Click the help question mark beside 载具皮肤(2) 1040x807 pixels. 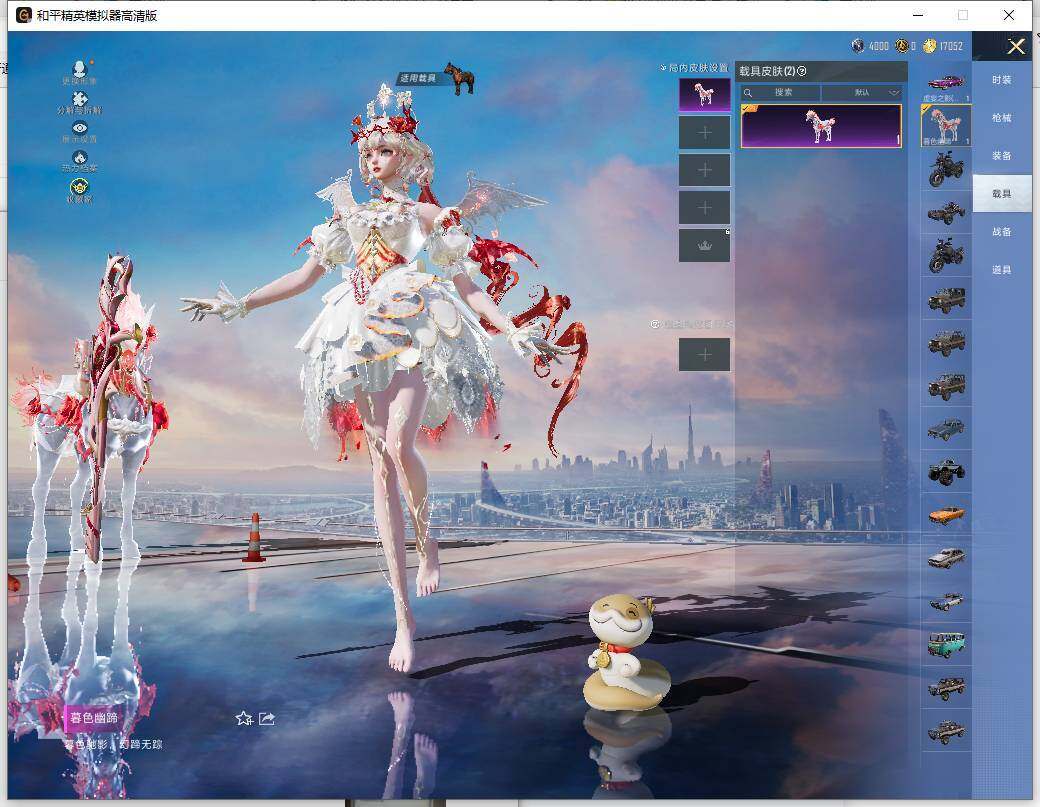(801, 71)
